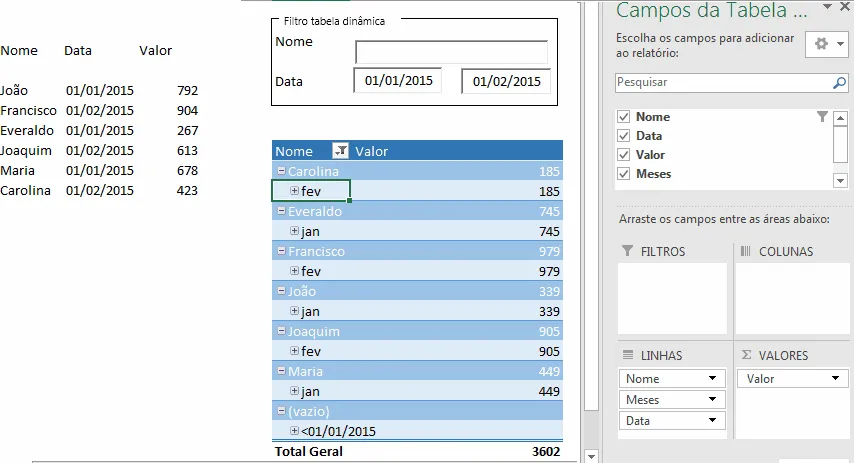854x463 pixels.
Task: Click the end date box 01/02/2015
Action: click(506, 81)
